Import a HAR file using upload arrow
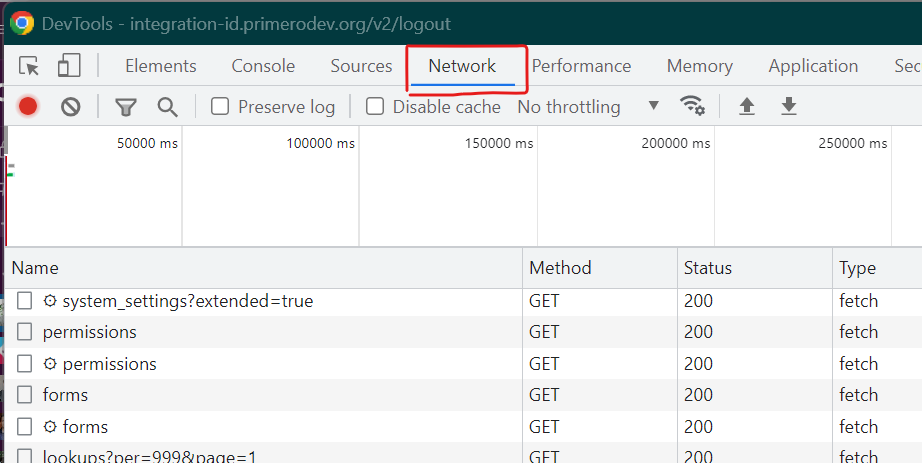 tap(747, 106)
